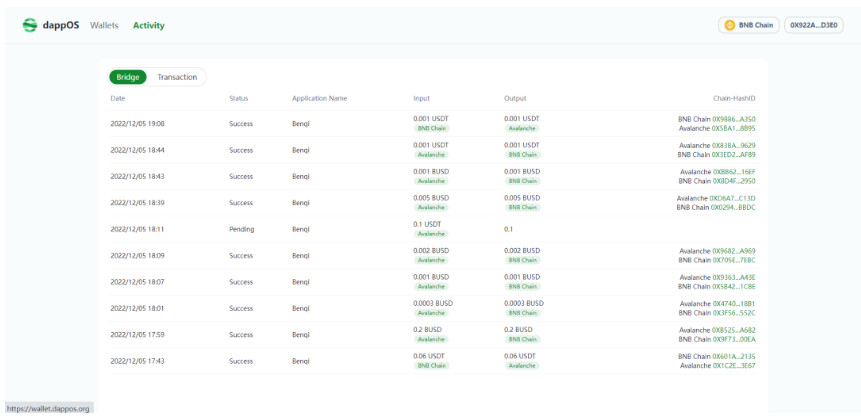The image size is (861, 417).
Task: Open BNB Chain hash link for 18:01 row
Action: pos(734,313)
